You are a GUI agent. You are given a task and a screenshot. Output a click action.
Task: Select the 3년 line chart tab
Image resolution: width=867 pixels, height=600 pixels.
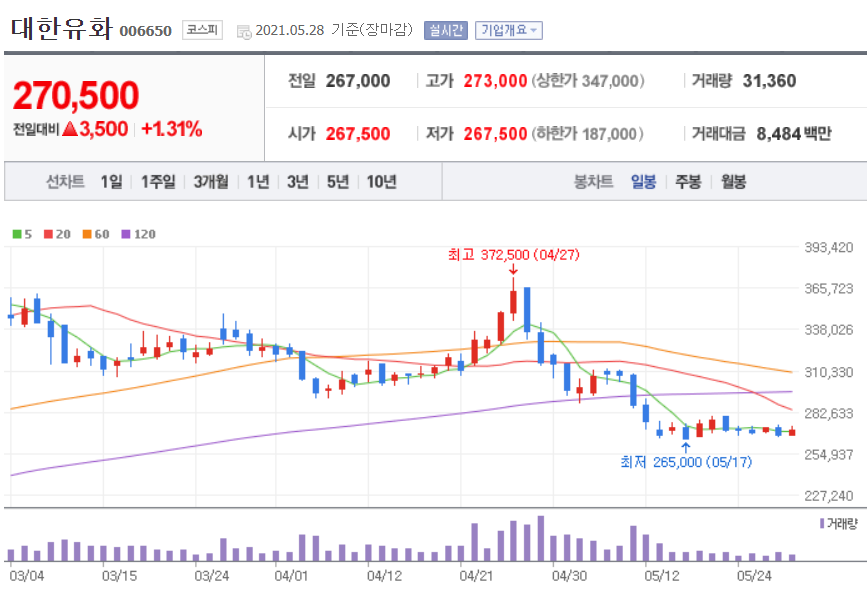(297, 181)
